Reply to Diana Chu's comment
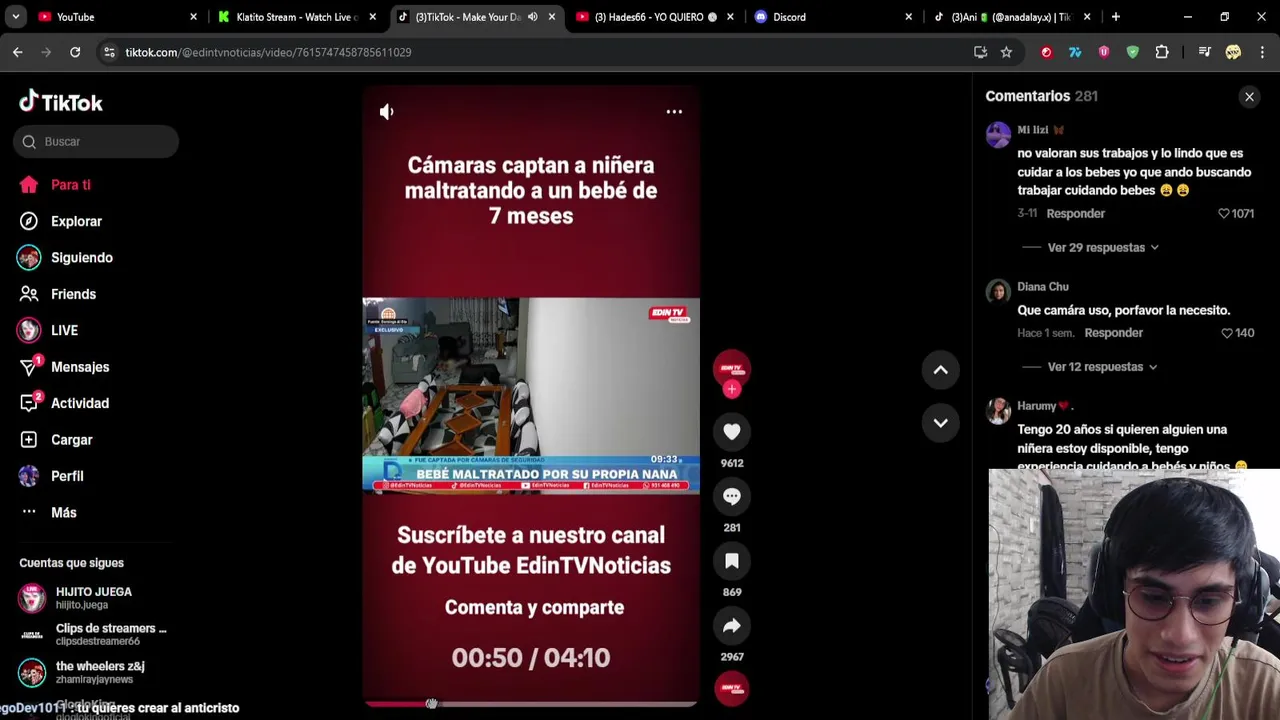Screen dimensions: 1280x720 (1113, 333)
